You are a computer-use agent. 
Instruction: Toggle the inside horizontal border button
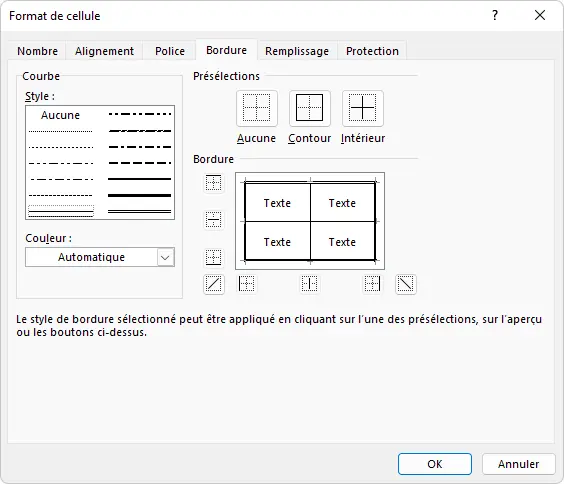[214, 220]
